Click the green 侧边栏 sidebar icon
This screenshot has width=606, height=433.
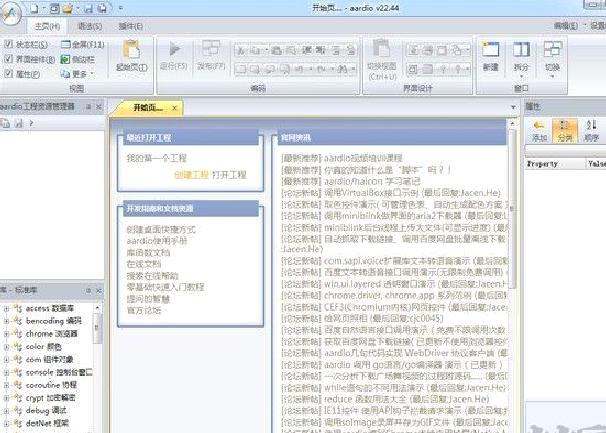tap(65, 59)
